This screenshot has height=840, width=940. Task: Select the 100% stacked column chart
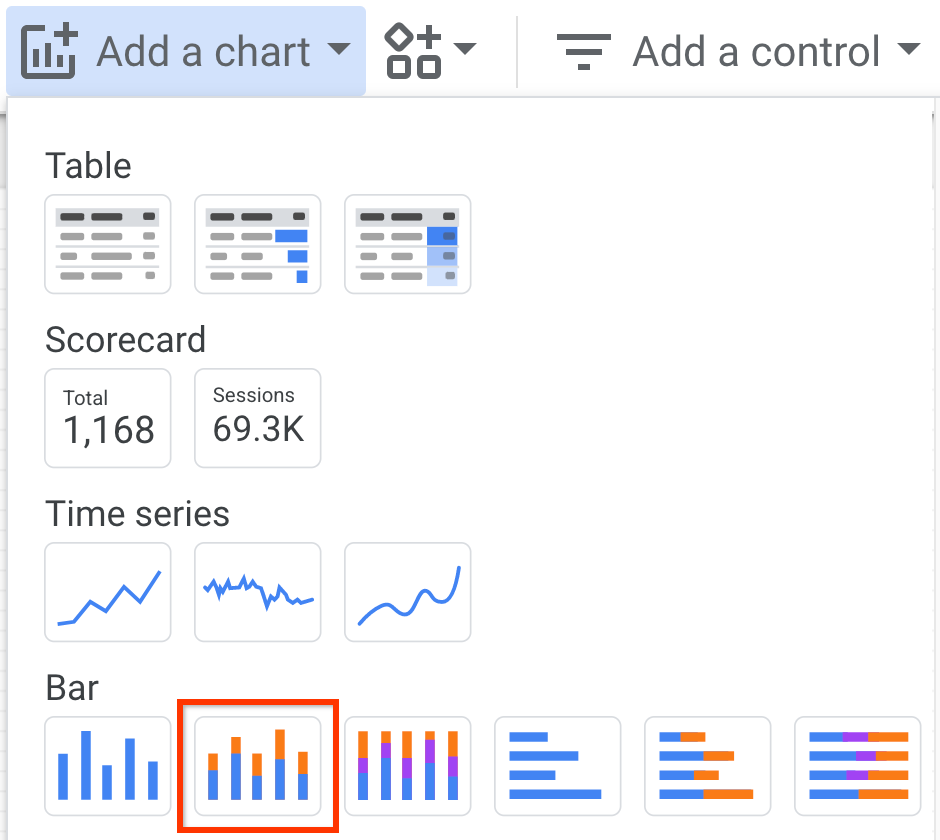coord(407,766)
